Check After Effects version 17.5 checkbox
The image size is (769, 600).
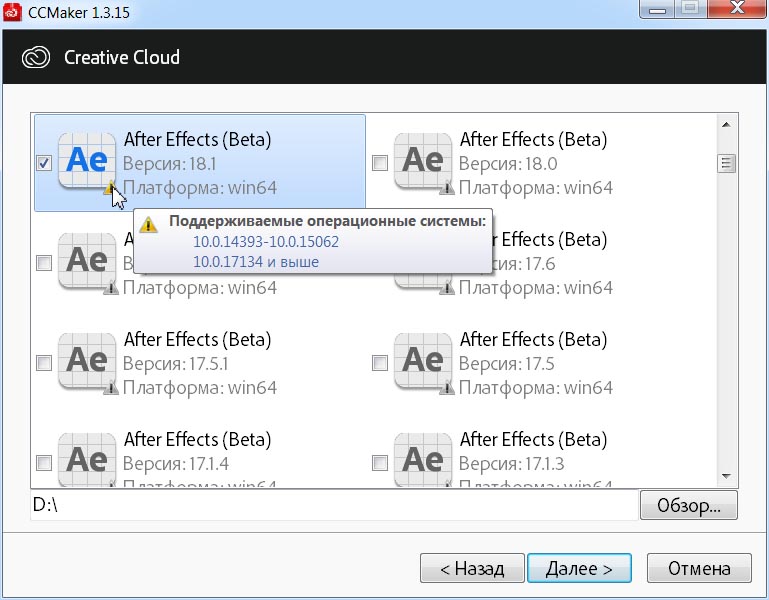click(x=380, y=363)
